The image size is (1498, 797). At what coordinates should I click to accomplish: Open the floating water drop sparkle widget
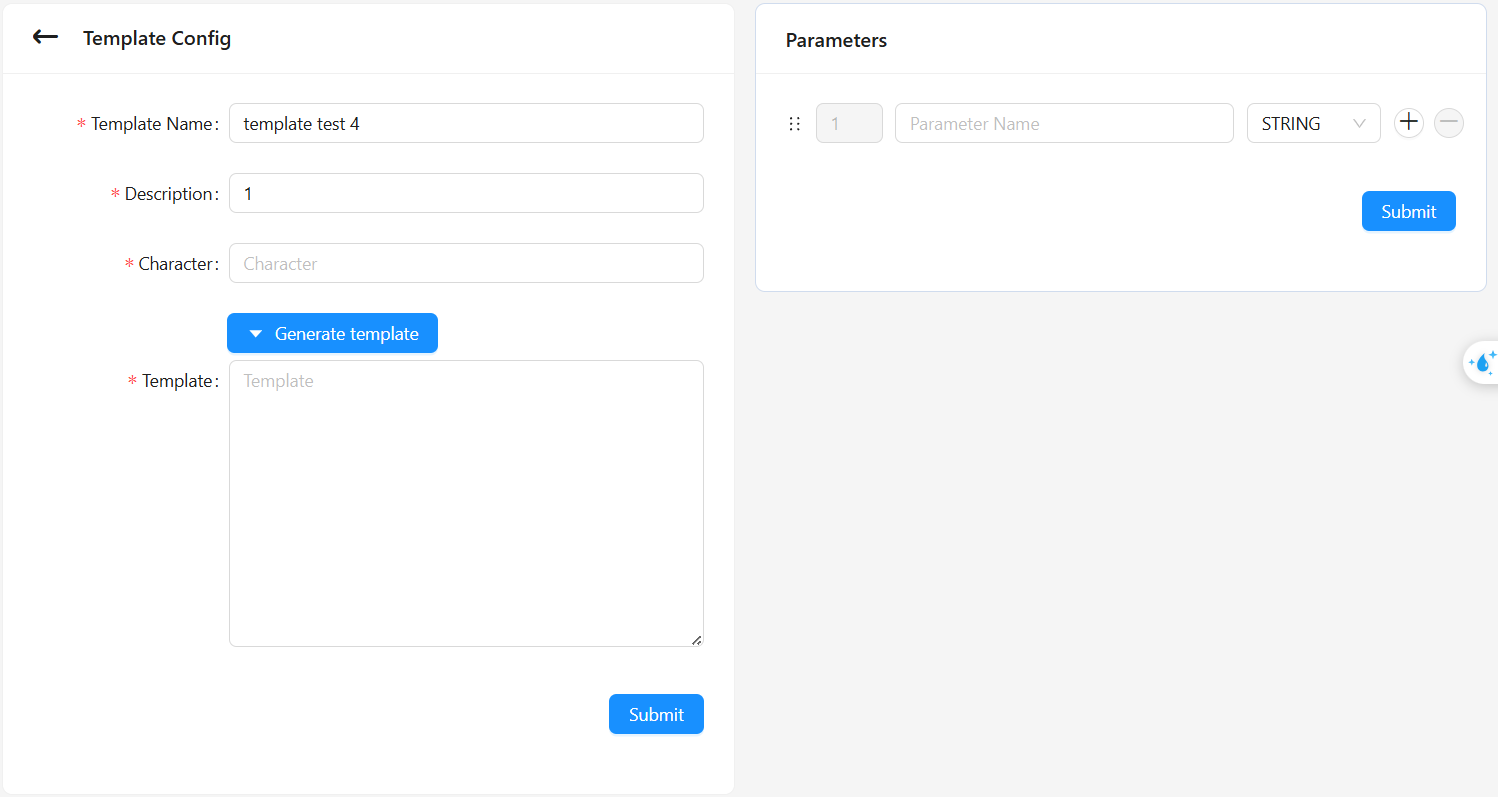point(1482,362)
